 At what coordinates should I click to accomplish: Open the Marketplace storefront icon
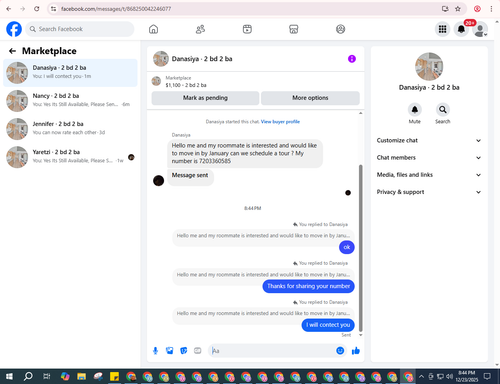click(x=294, y=29)
